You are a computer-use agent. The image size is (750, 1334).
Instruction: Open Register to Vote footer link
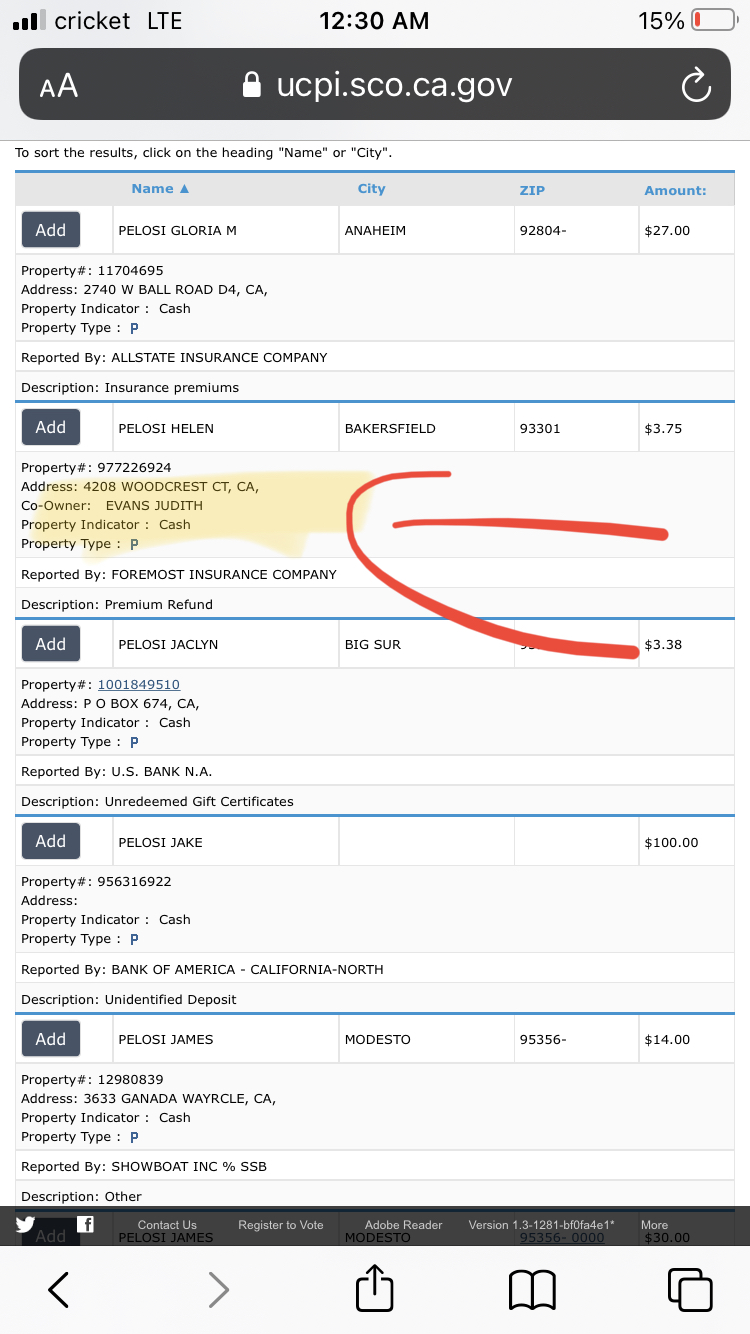click(281, 1225)
